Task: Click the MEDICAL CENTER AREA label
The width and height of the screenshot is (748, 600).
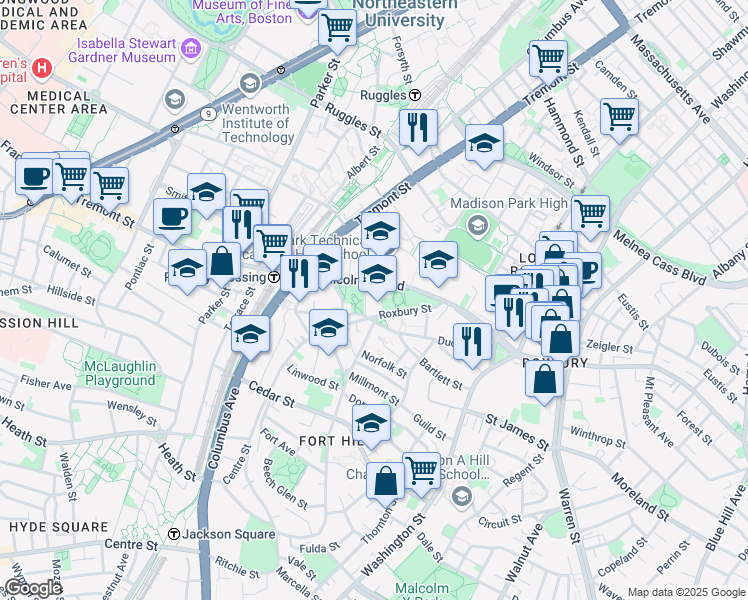Action: 59,103
